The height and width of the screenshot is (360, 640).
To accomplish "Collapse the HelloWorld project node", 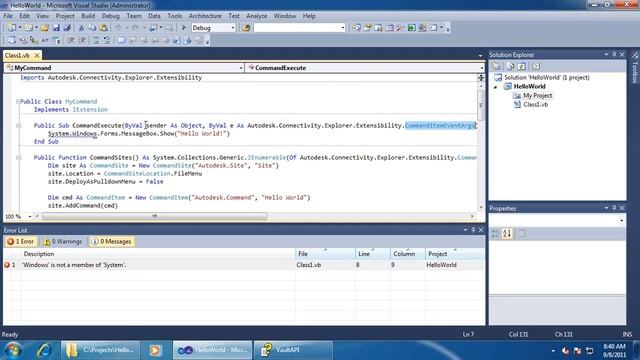I will [496, 87].
